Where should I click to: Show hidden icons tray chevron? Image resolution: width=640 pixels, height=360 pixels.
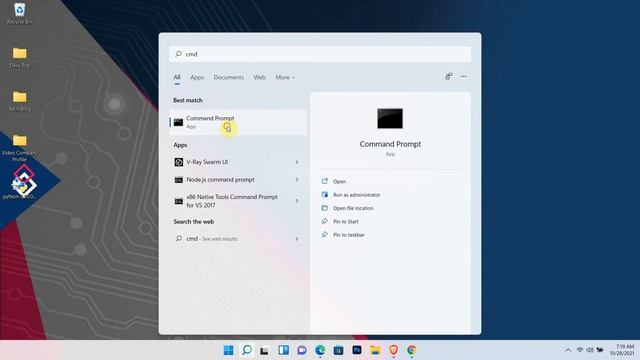pos(568,350)
